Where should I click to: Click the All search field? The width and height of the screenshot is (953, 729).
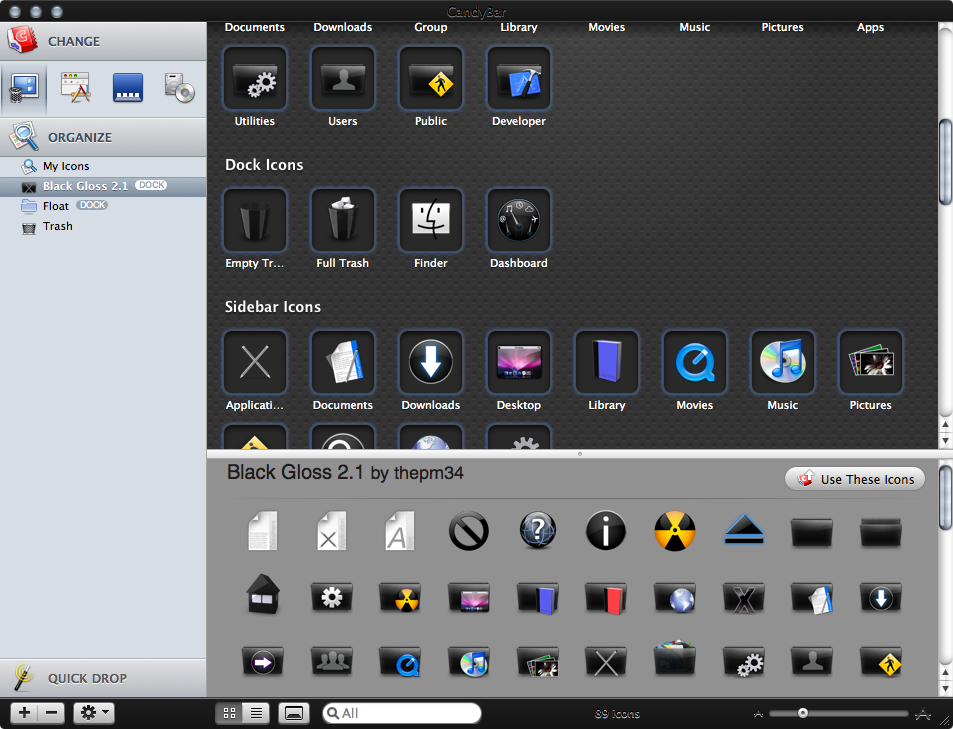pyautogui.click(x=402, y=713)
